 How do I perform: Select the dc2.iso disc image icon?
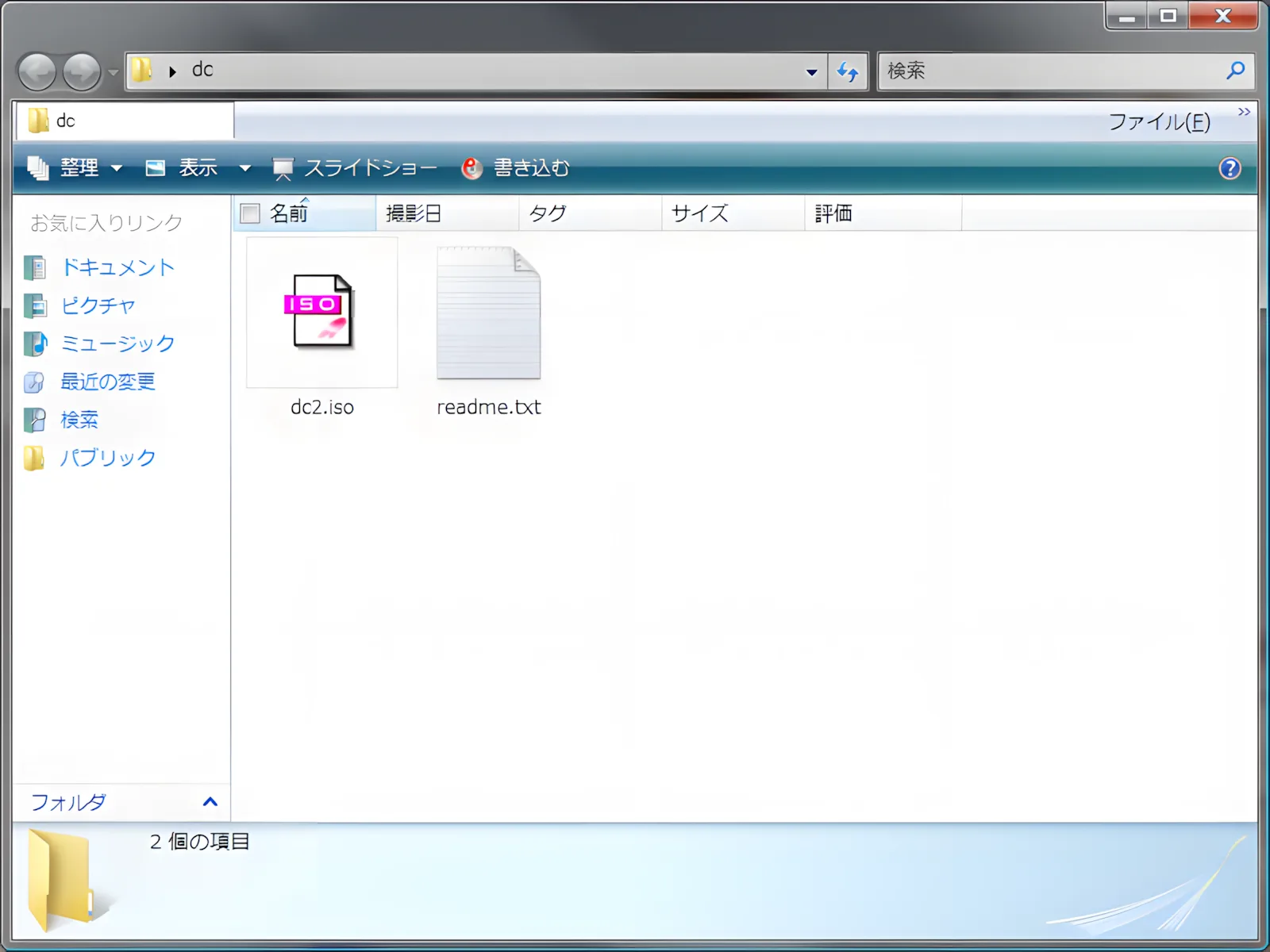coord(321,312)
